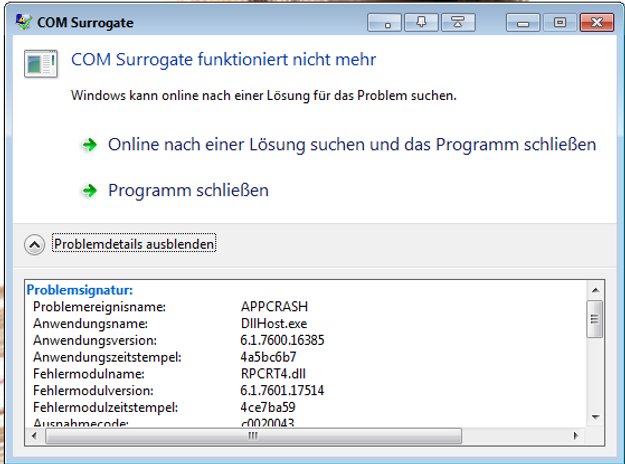Click the 6.1.7600.16385 version value

pos(282,340)
